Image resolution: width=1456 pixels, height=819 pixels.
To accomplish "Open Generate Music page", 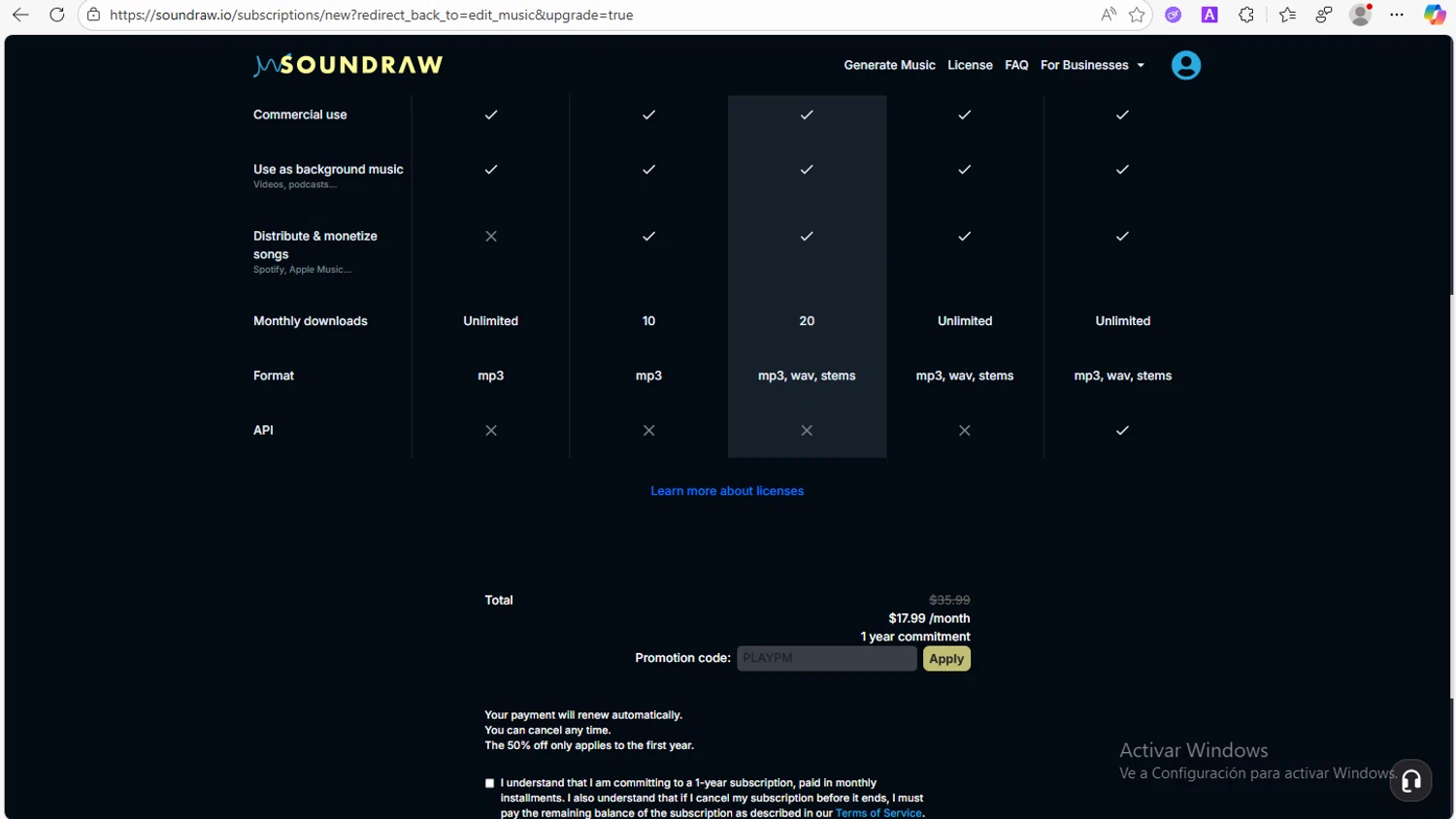I will coord(889,65).
